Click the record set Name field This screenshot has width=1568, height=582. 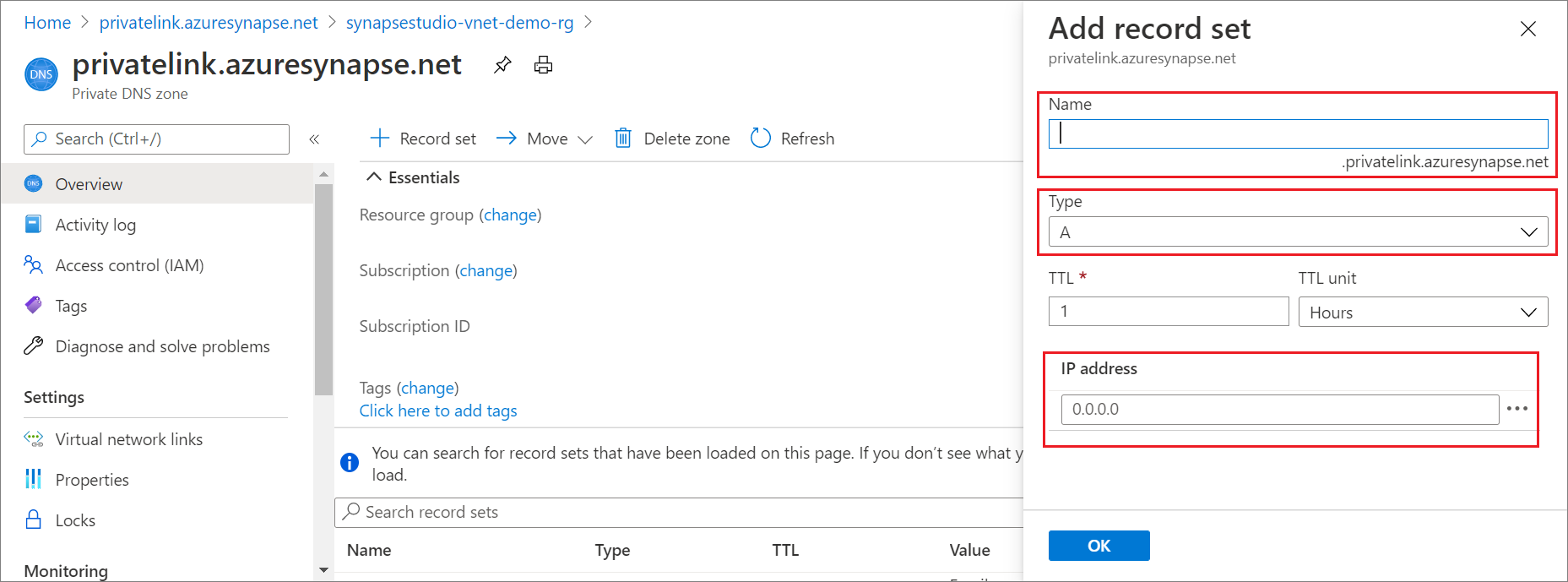1297,134
